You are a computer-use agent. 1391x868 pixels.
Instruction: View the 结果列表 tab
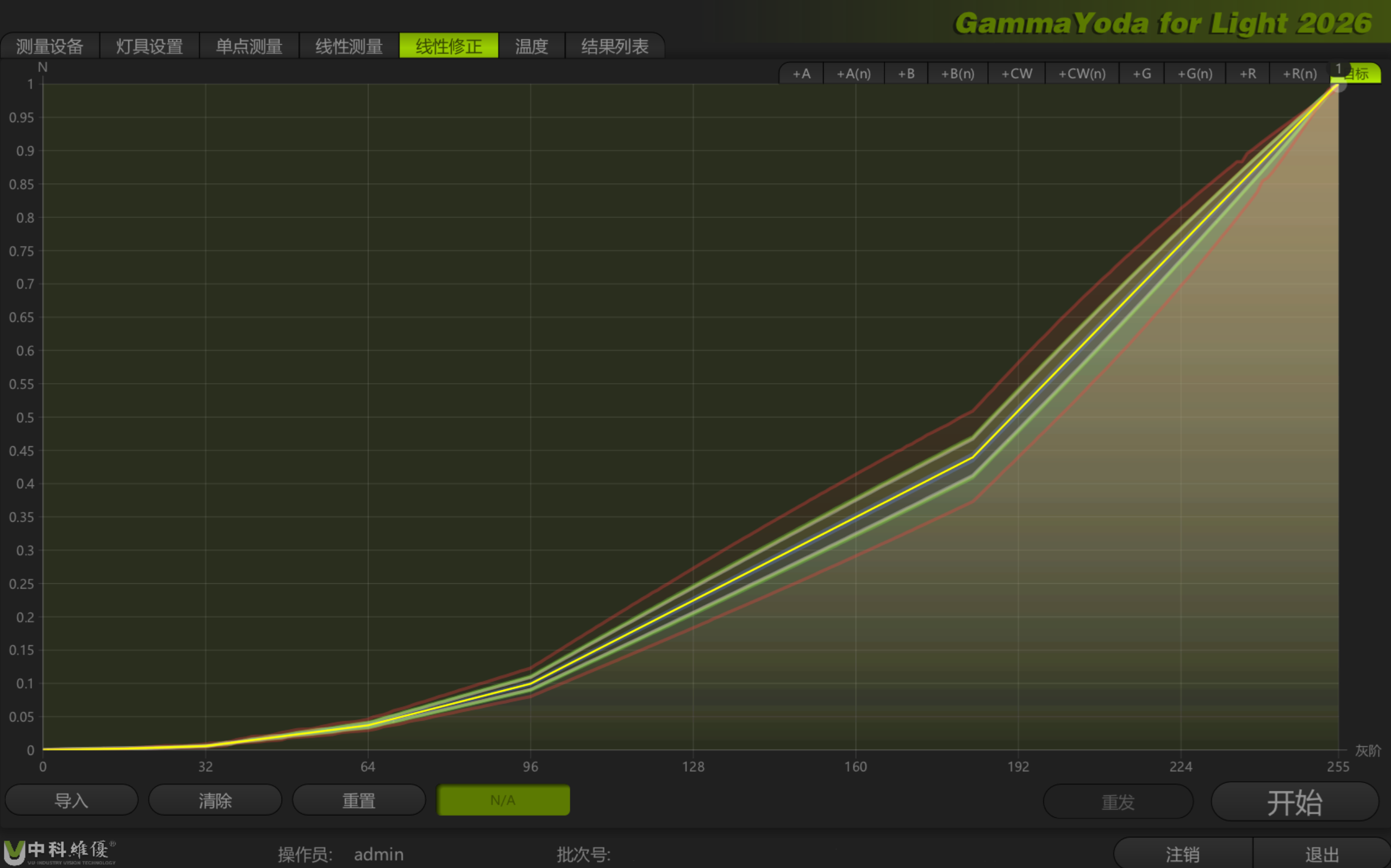pos(615,46)
